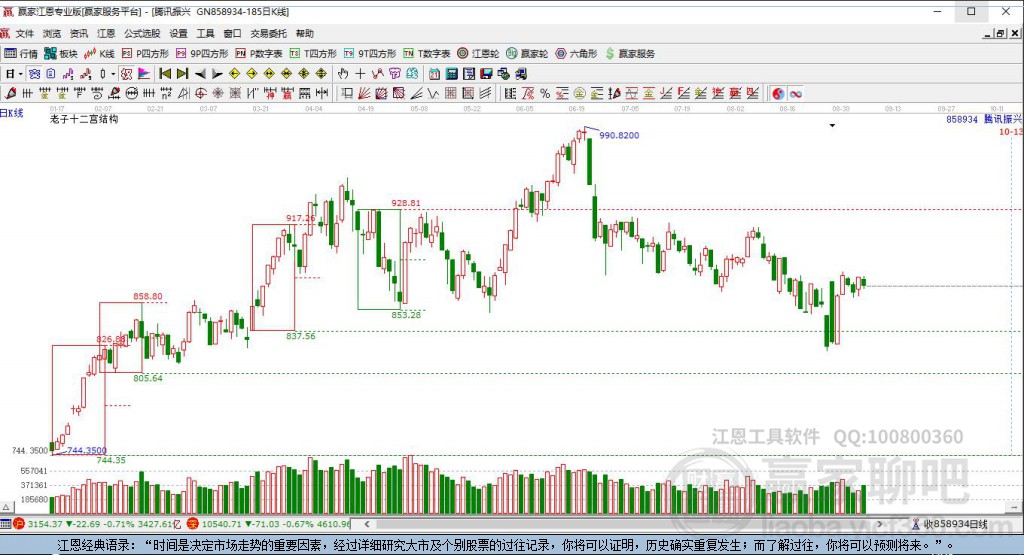Viewport: 1024px width, 555px height.
Task: Click the 858934 腾讯振兴 stock label
Action: (984, 119)
